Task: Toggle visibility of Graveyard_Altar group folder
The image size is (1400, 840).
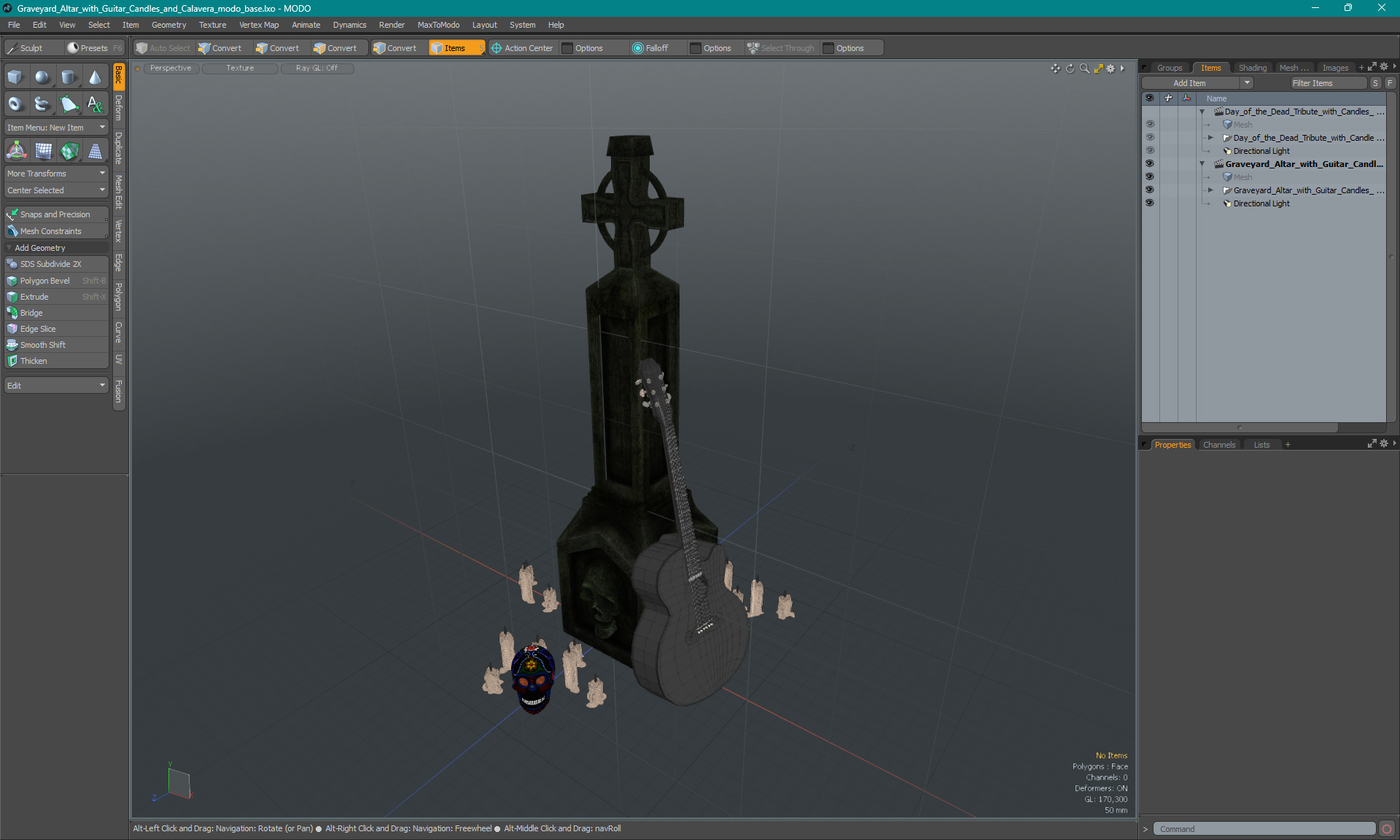Action: click(x=1150, y=190)
